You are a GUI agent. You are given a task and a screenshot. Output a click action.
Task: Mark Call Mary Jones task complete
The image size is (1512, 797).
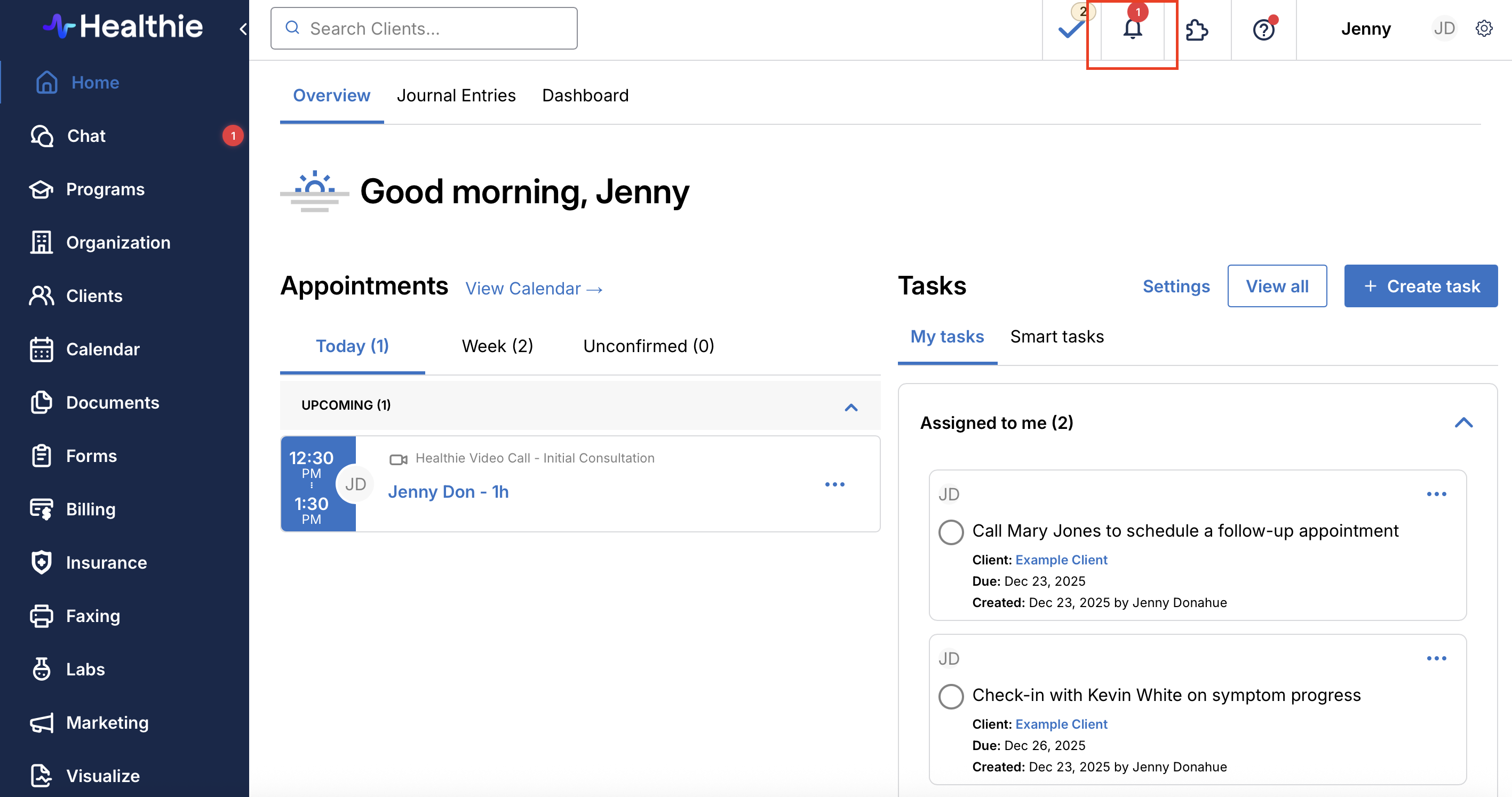(950, 532)
